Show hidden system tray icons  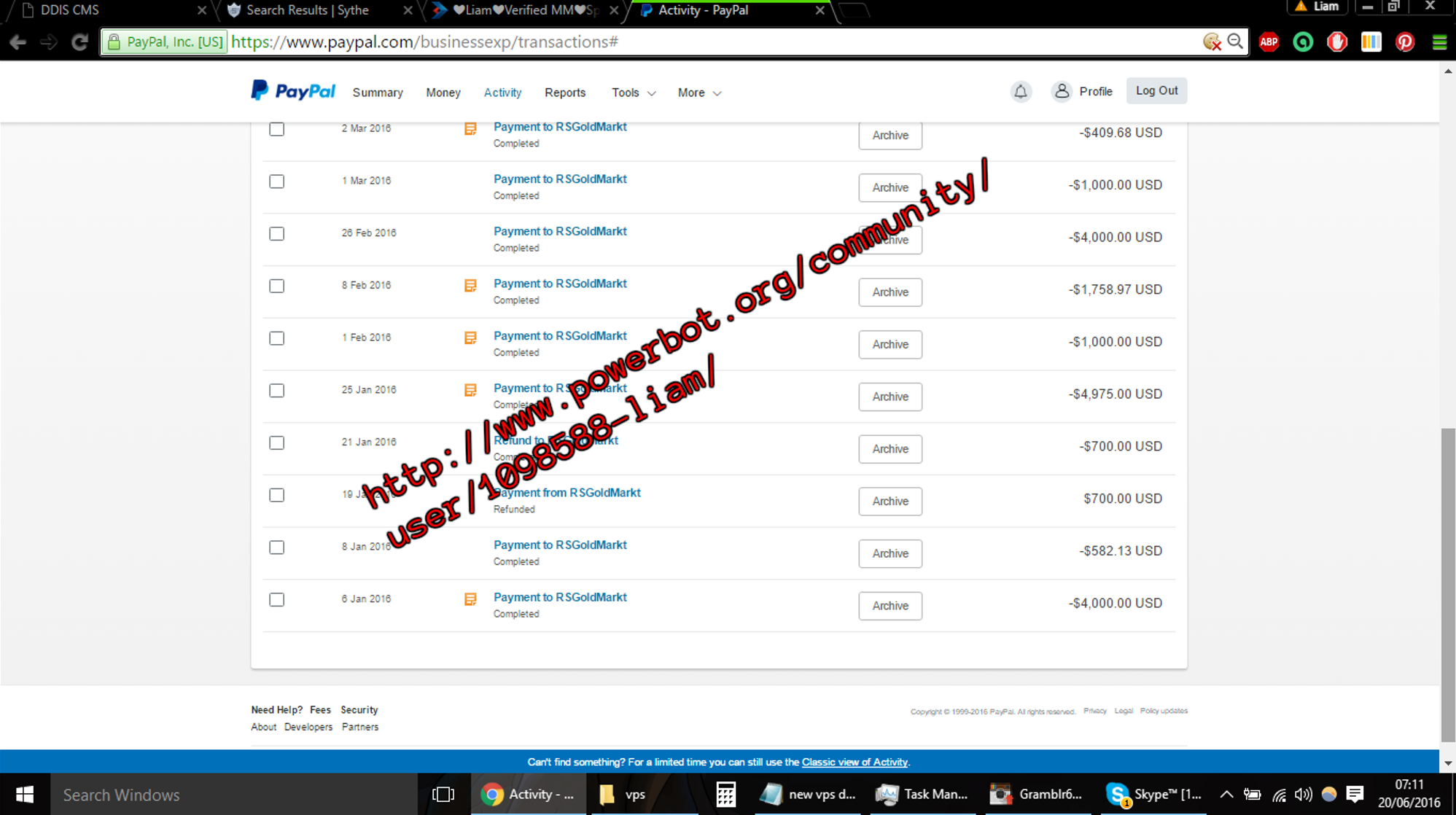pyautogui.click(x=1226, y=795)
